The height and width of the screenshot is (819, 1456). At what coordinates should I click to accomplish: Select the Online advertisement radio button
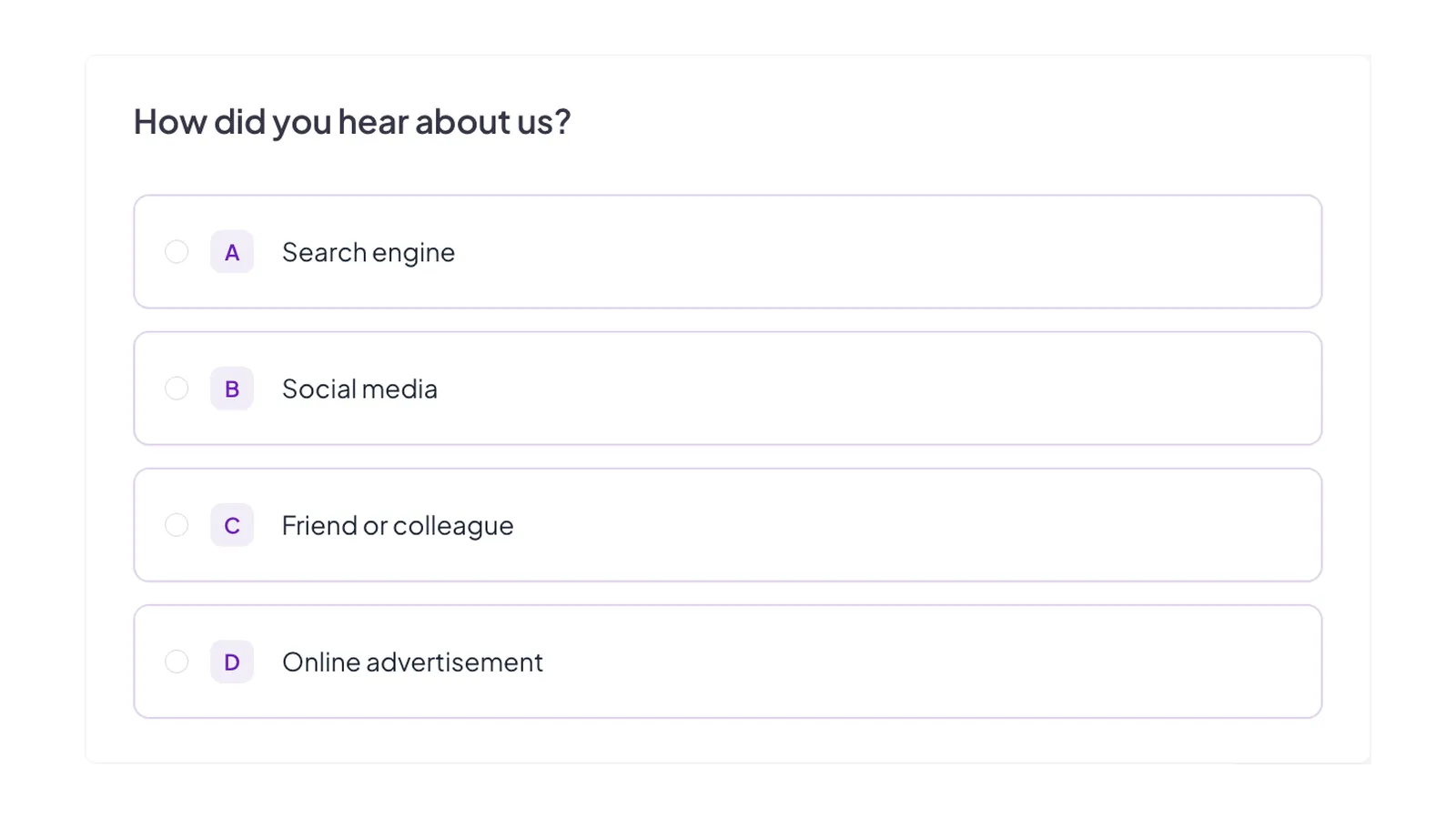pos(177,662)
